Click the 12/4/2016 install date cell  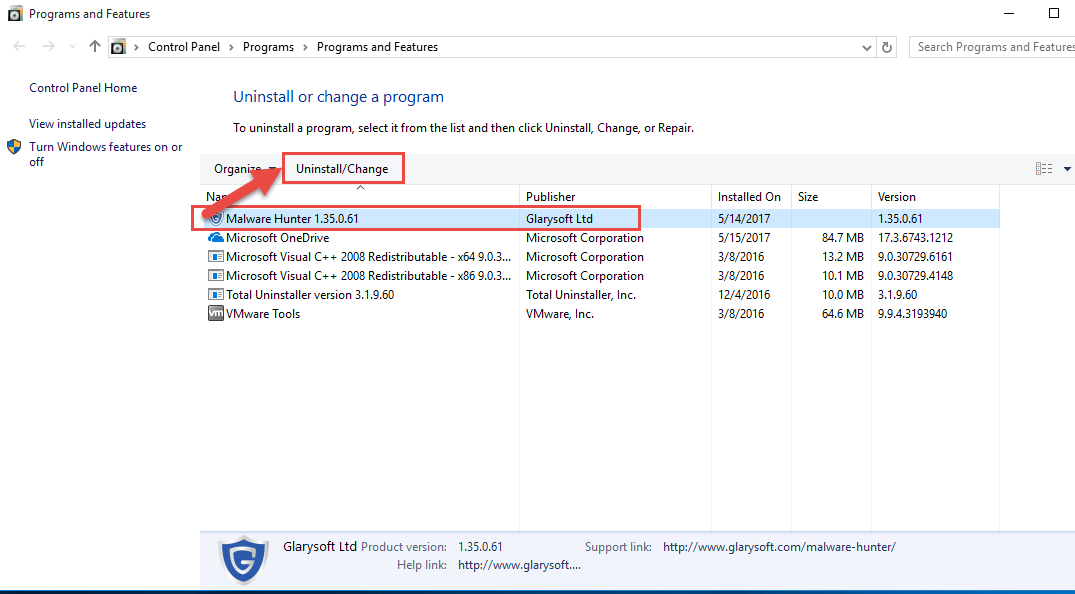[x=743, y=295]
